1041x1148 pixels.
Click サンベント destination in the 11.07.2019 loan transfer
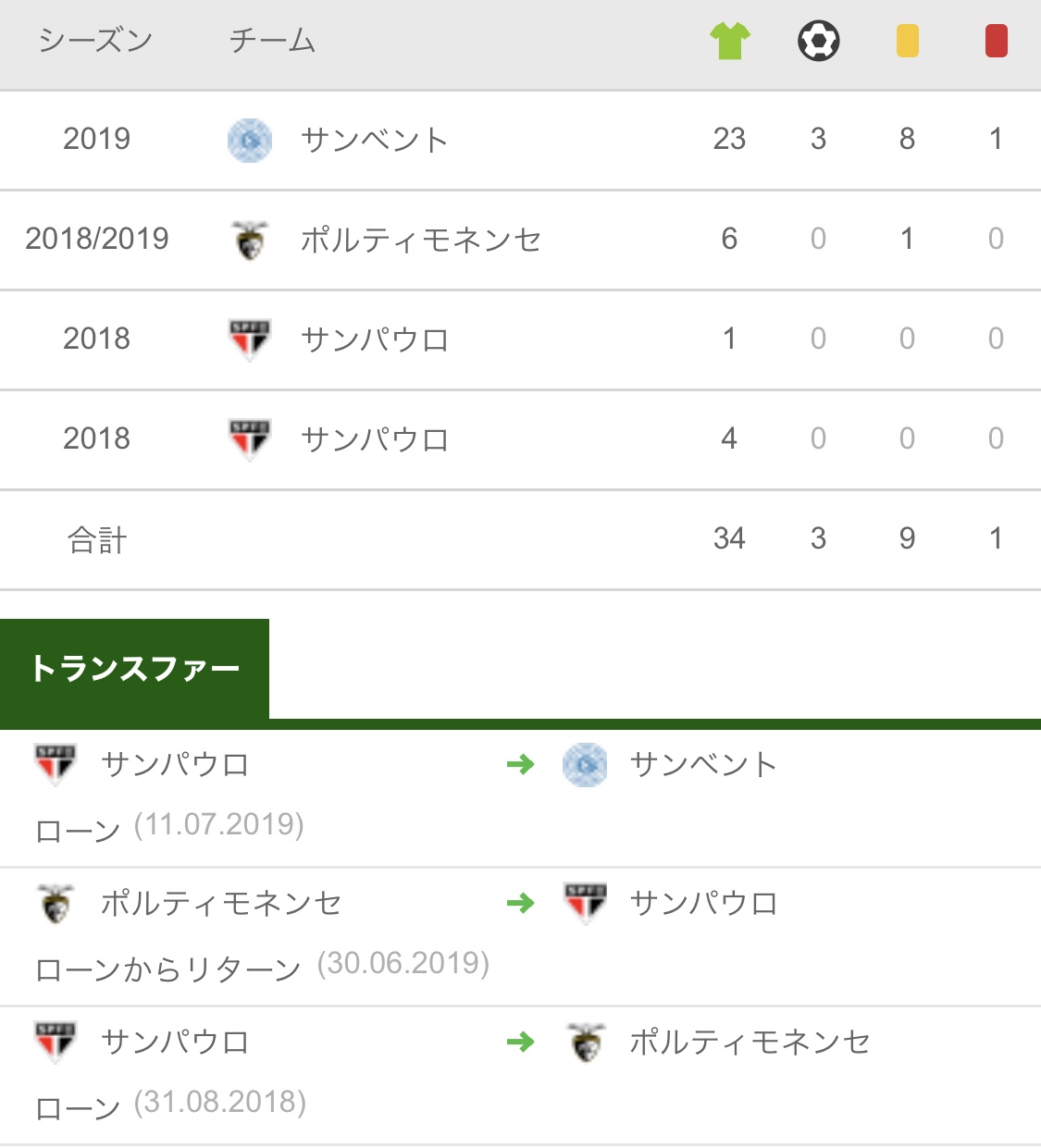[703, 765]
